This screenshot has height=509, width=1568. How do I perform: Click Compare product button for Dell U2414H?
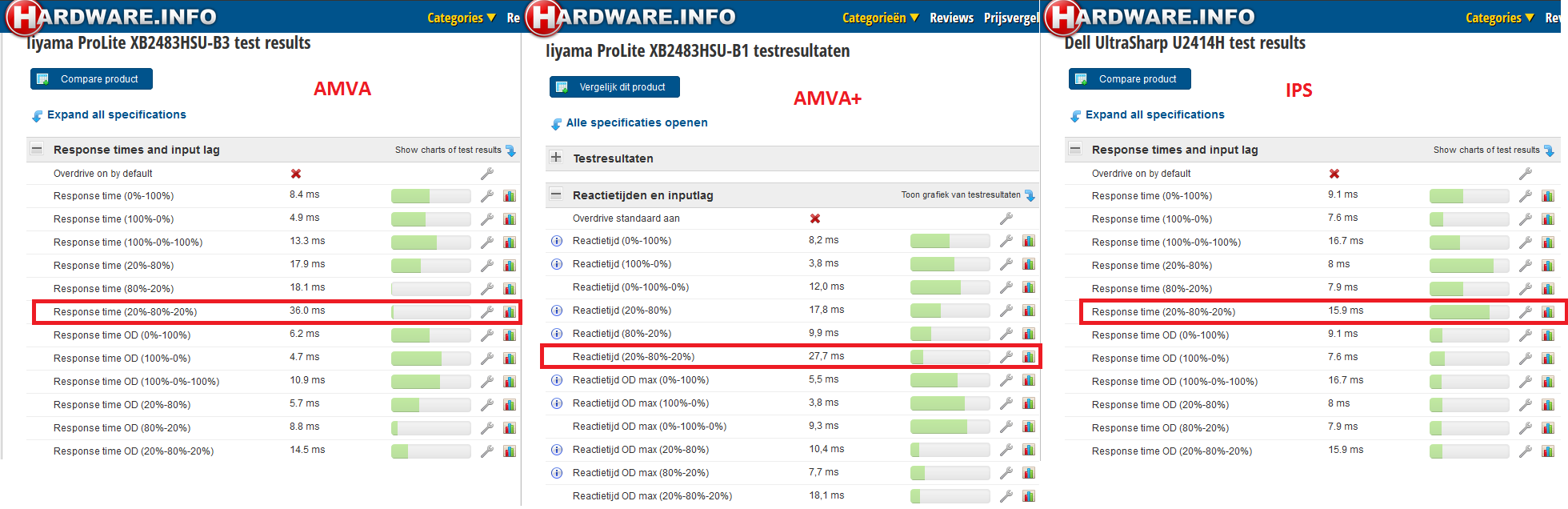(x=1130, y=79)
